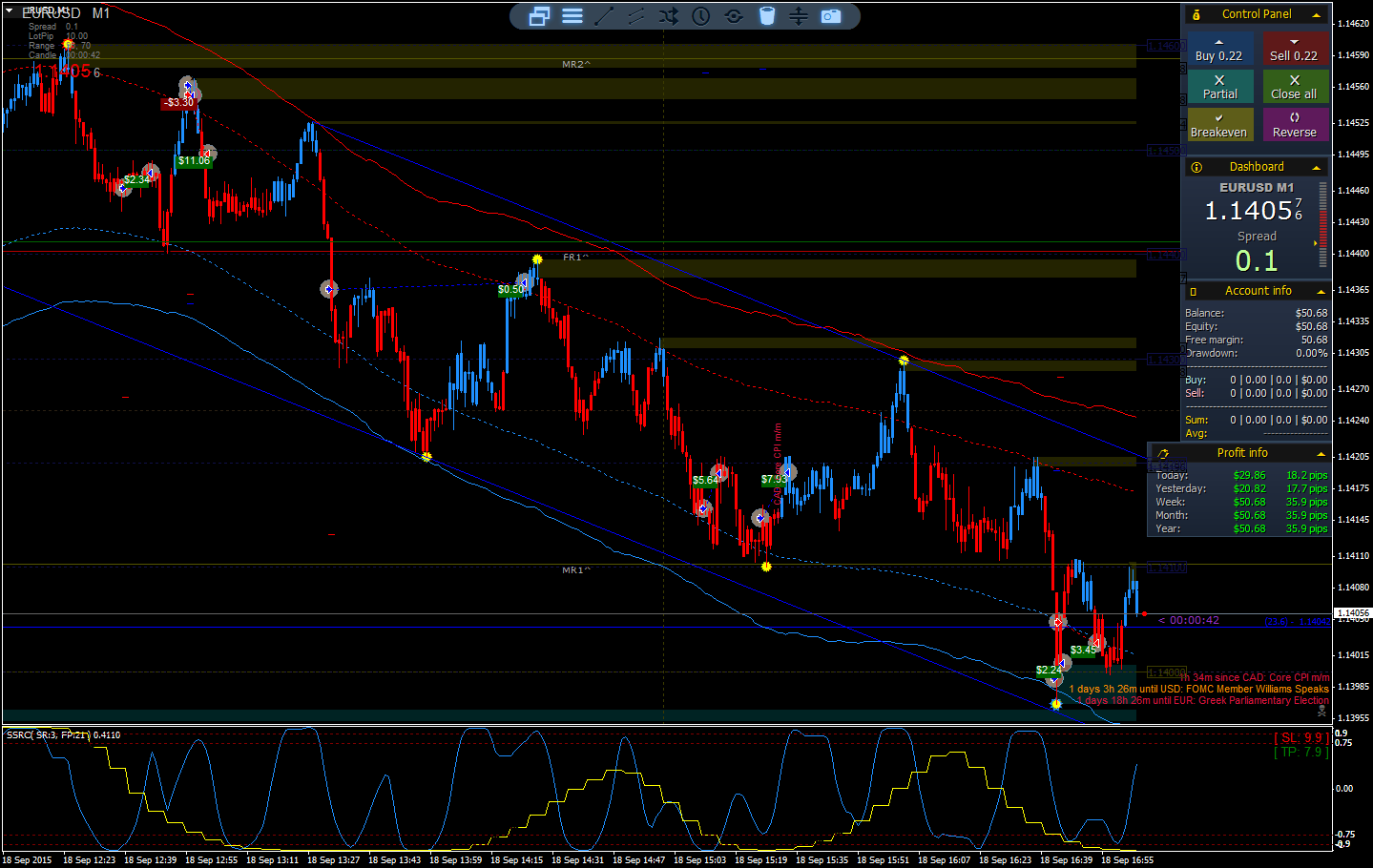Collapse the Account info section

[1321, 291]
